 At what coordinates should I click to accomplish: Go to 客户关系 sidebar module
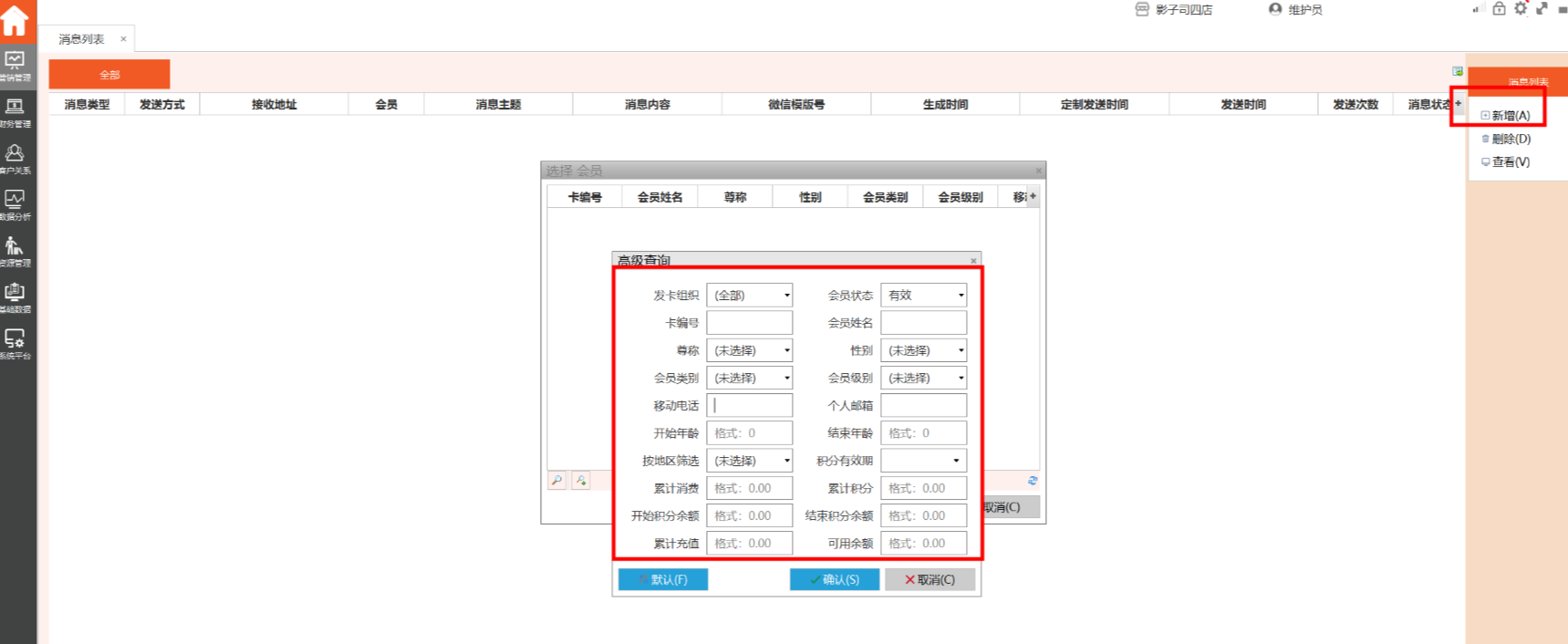point(16,159)
